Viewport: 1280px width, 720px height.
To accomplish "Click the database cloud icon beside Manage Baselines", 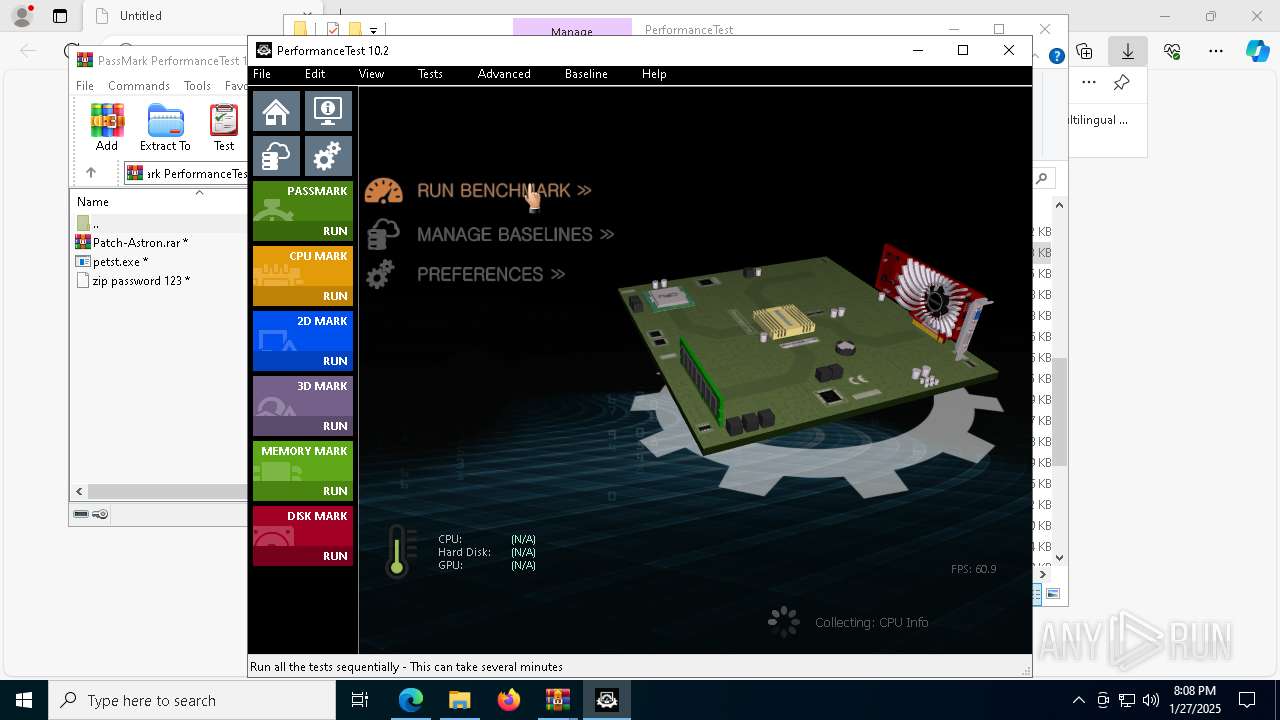I will 384,234.
